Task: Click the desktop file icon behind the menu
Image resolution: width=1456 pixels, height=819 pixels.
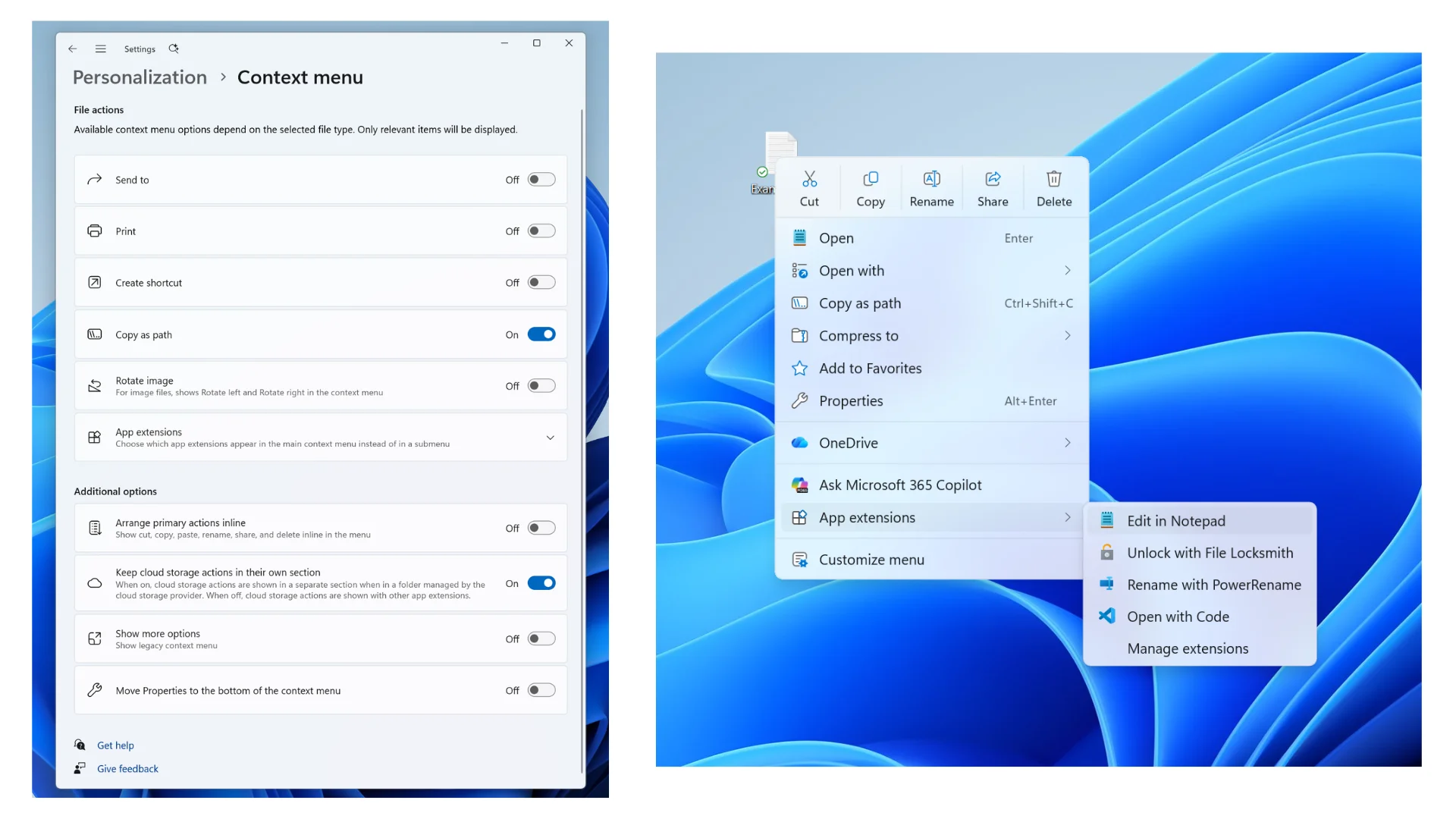Action: point(781,145)
